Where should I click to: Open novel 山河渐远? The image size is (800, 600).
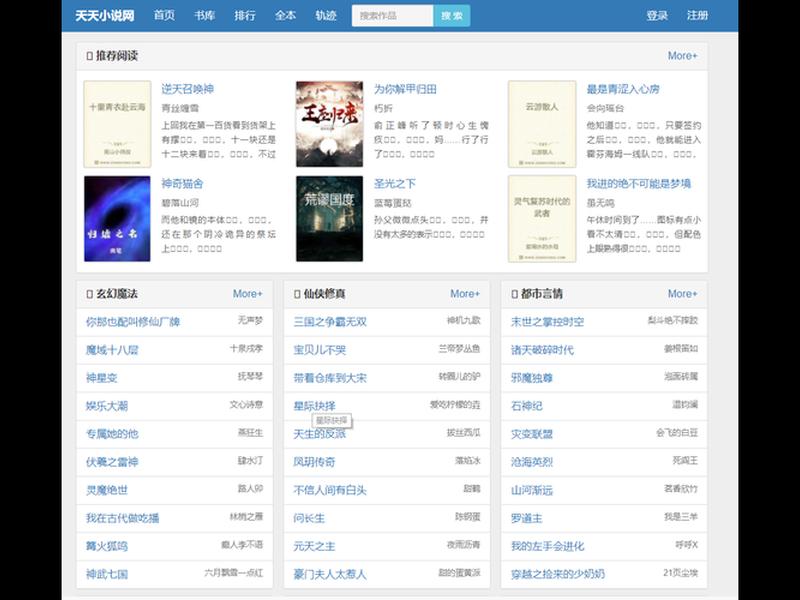pyautogui.click(x=532, y=490)
